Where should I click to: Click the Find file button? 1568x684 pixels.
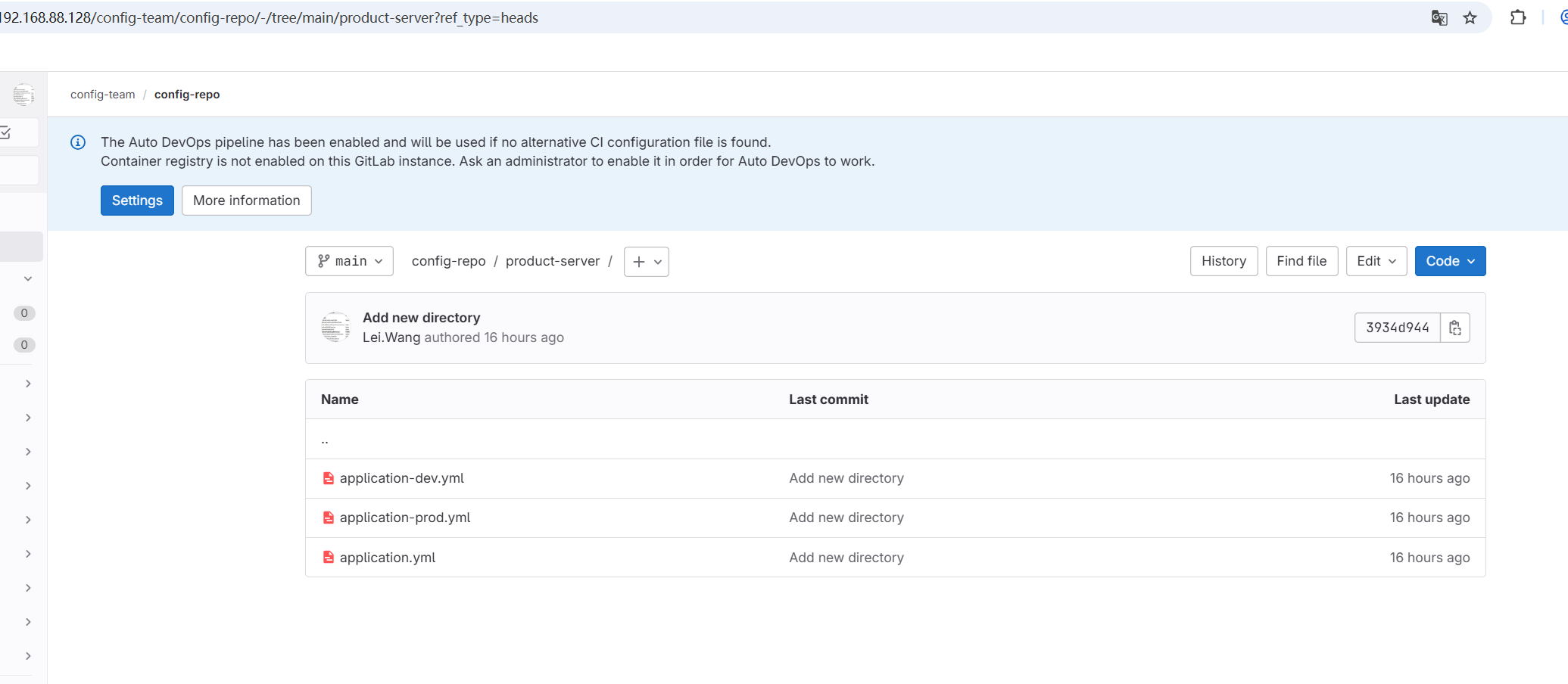click(x=1301, y=261)
